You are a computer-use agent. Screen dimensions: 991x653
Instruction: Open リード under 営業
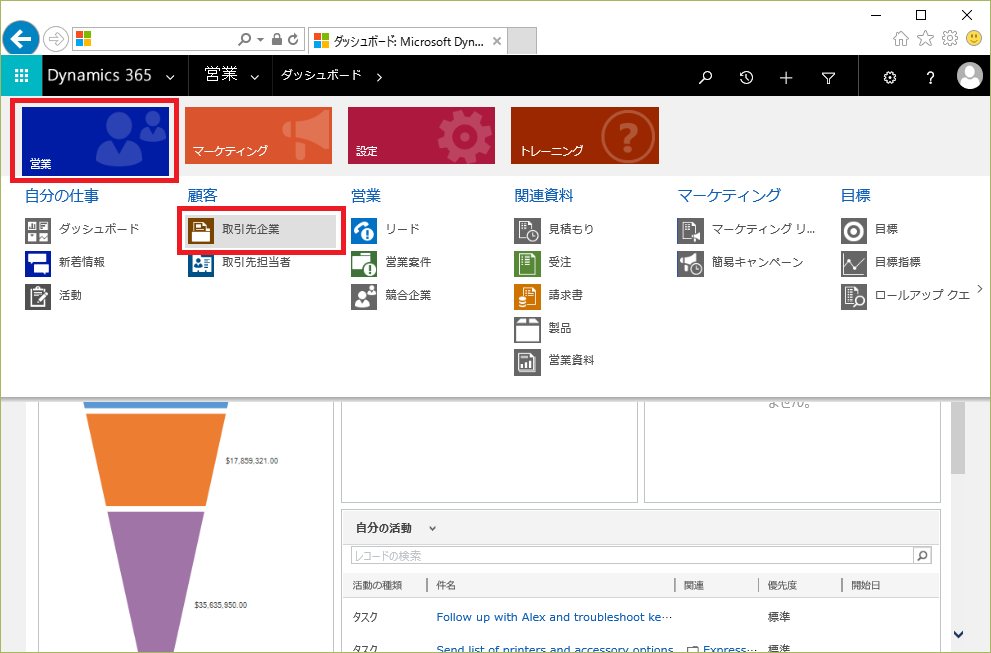point(386,229)
